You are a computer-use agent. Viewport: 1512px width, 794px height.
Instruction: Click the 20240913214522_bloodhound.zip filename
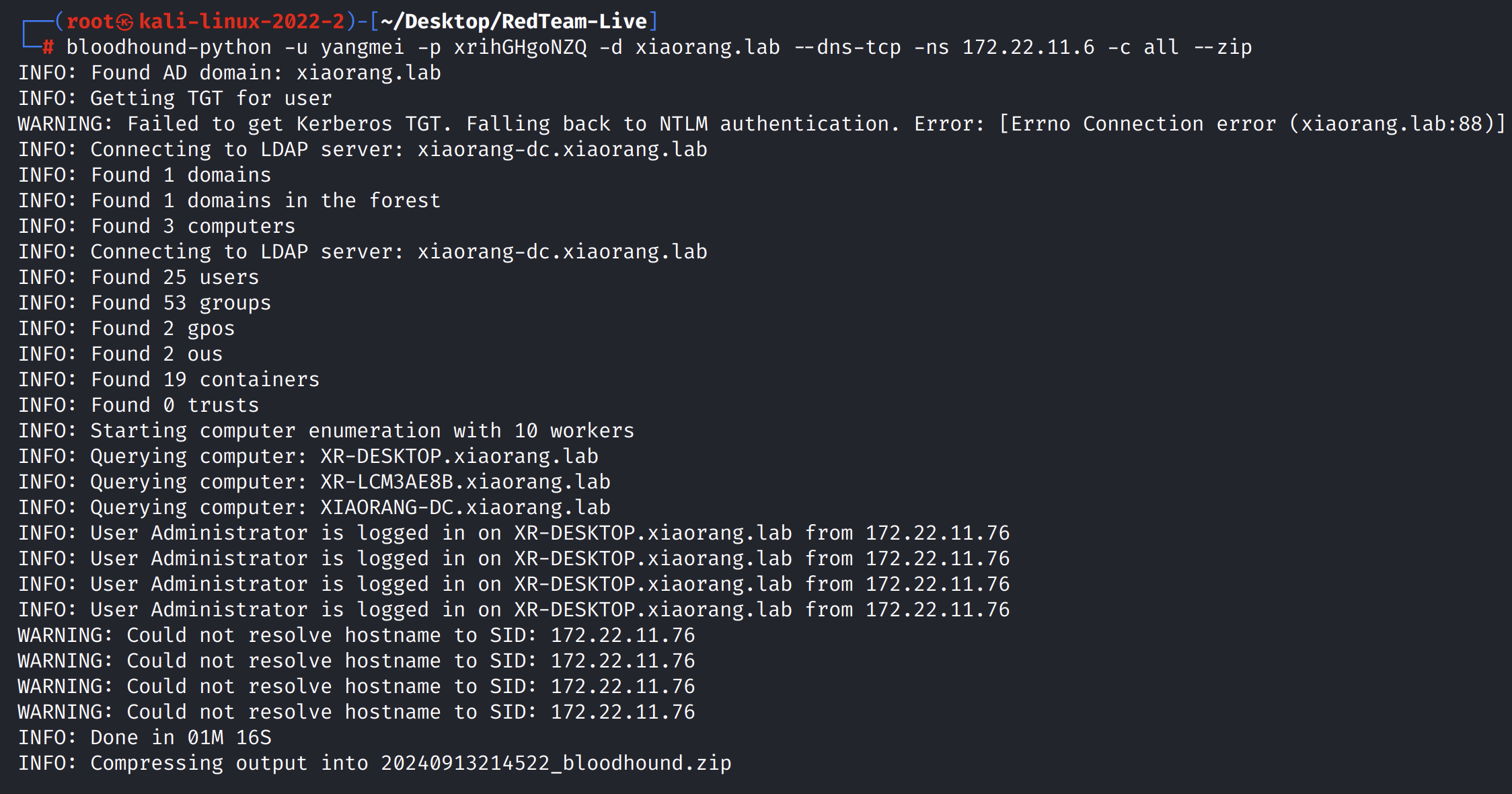556,763
